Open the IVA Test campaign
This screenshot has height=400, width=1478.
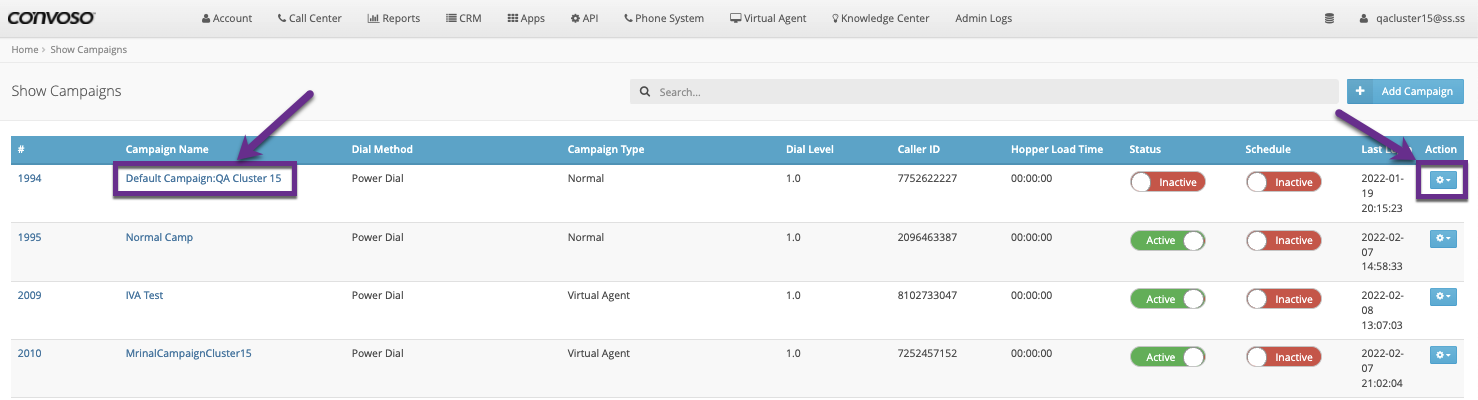pos(144,295)
